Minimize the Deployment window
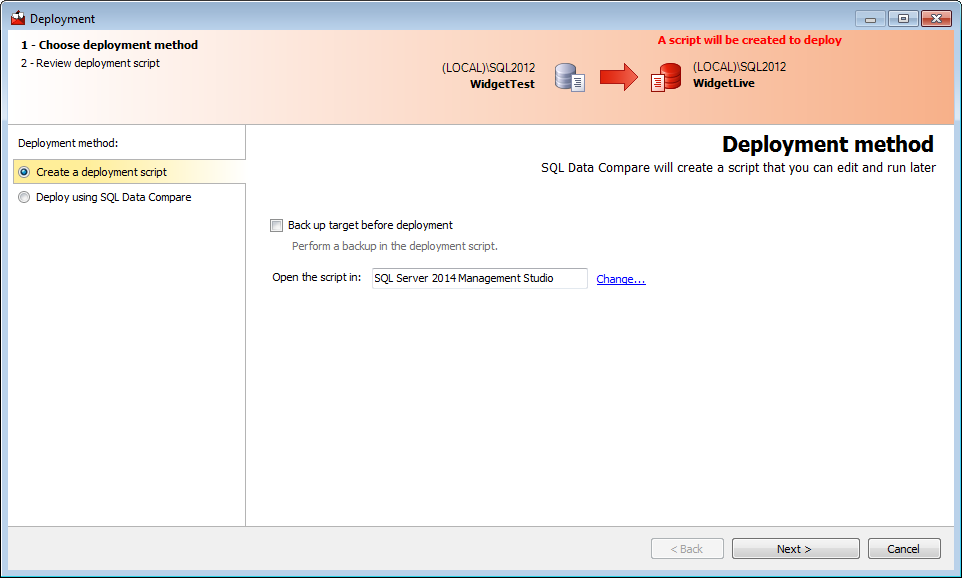The width and height of the screenshot is (962, 578). tap(870, 18)
